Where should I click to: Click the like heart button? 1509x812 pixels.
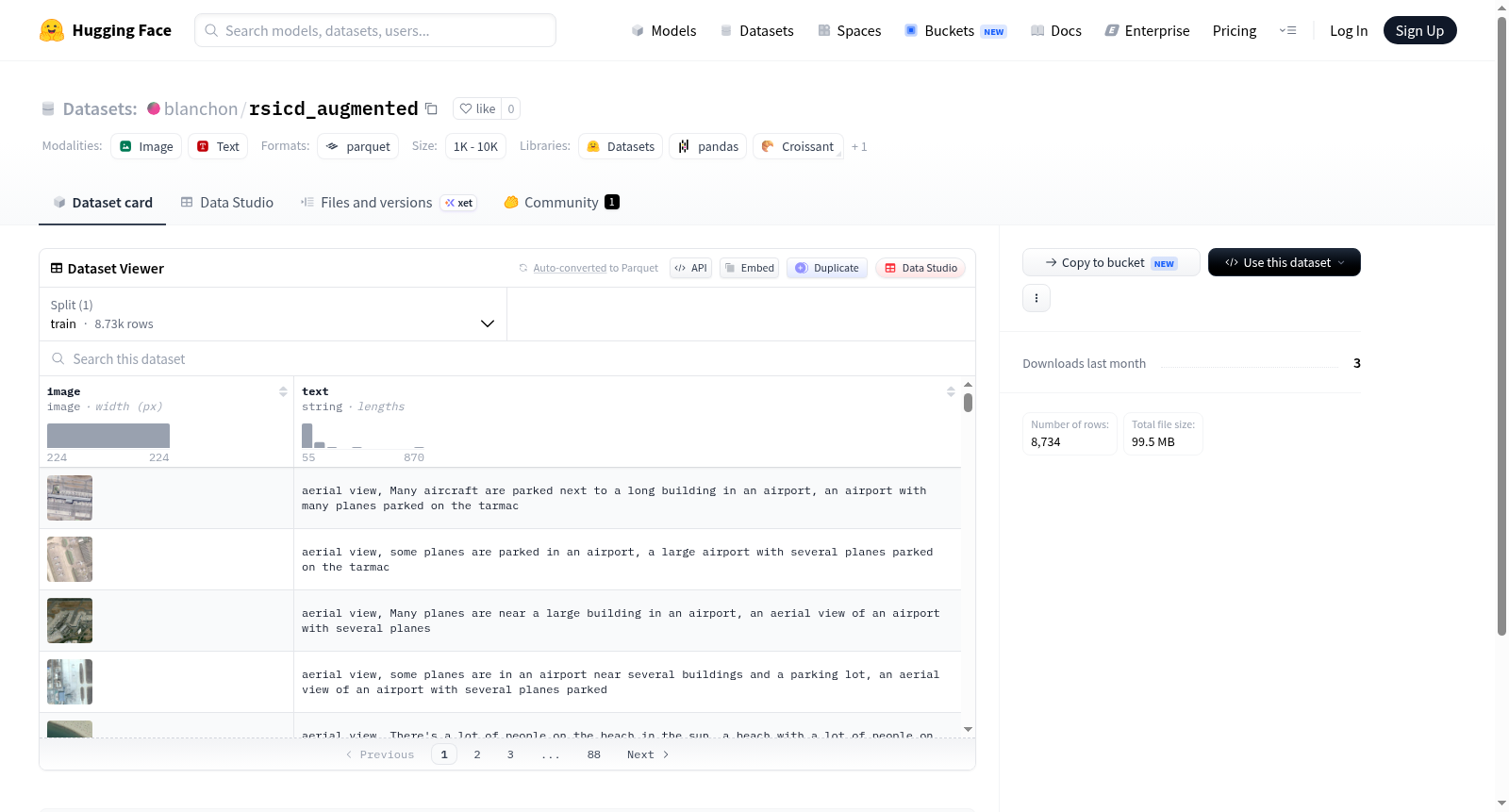[477, 108]
